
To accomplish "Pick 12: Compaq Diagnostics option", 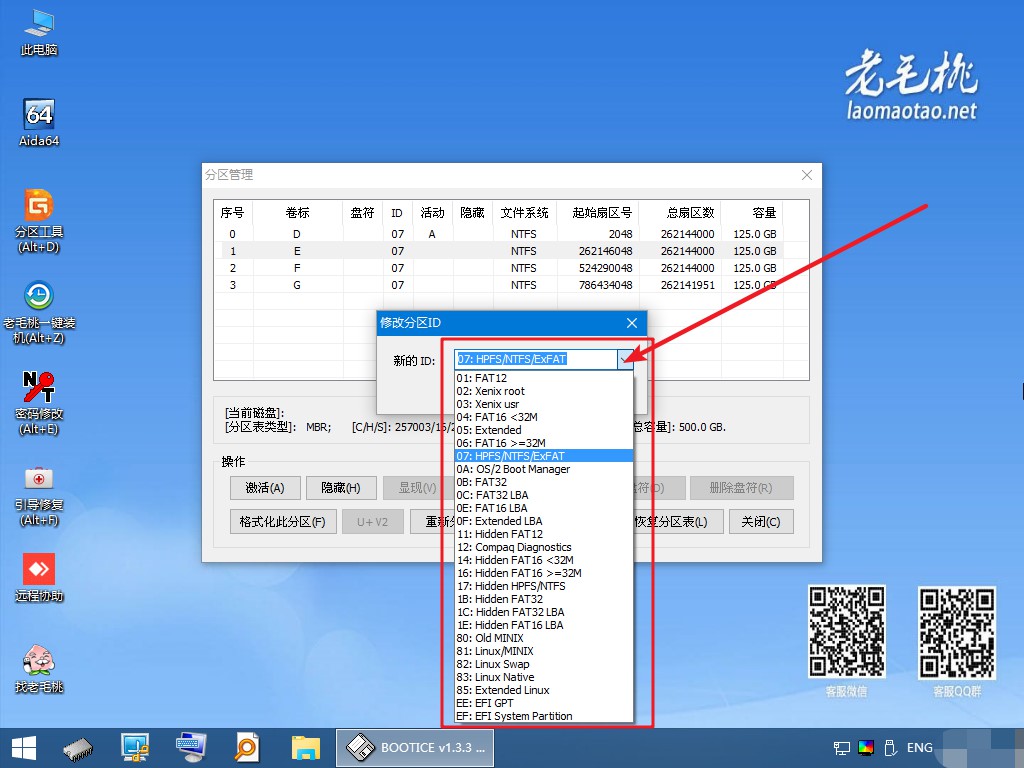I will [x=544, y=547].
